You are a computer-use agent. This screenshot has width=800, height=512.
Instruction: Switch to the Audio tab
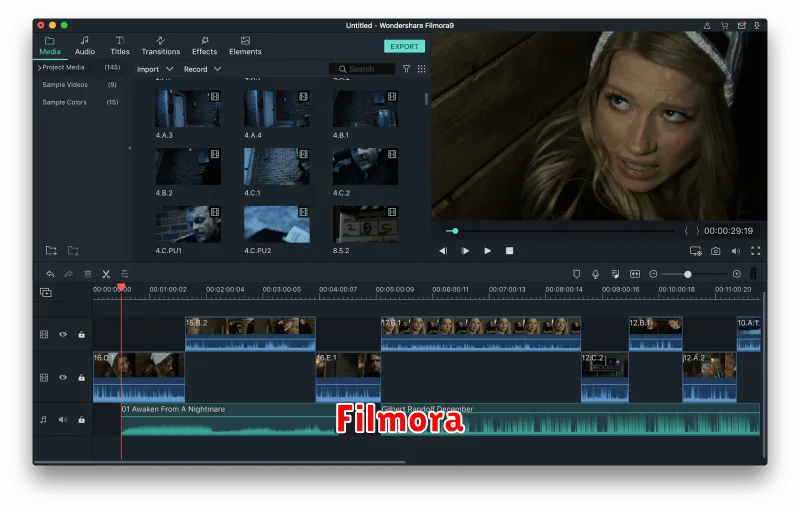pyautogui.click(x=85, y=46)
